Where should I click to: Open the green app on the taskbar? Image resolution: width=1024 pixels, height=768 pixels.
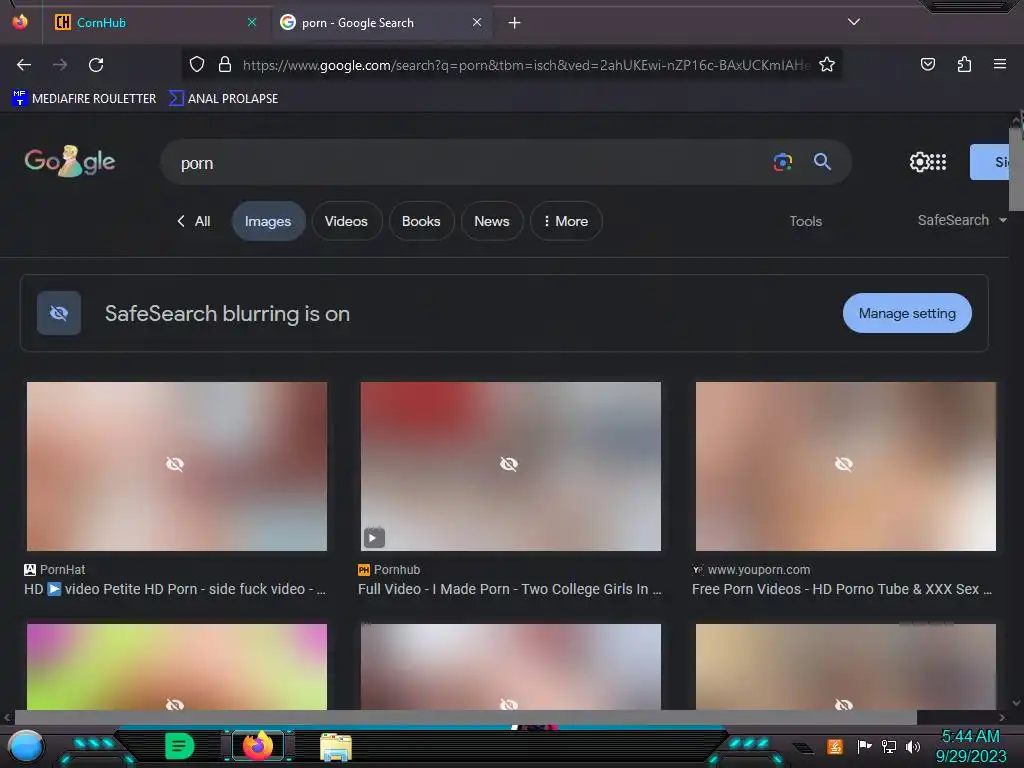180,746
